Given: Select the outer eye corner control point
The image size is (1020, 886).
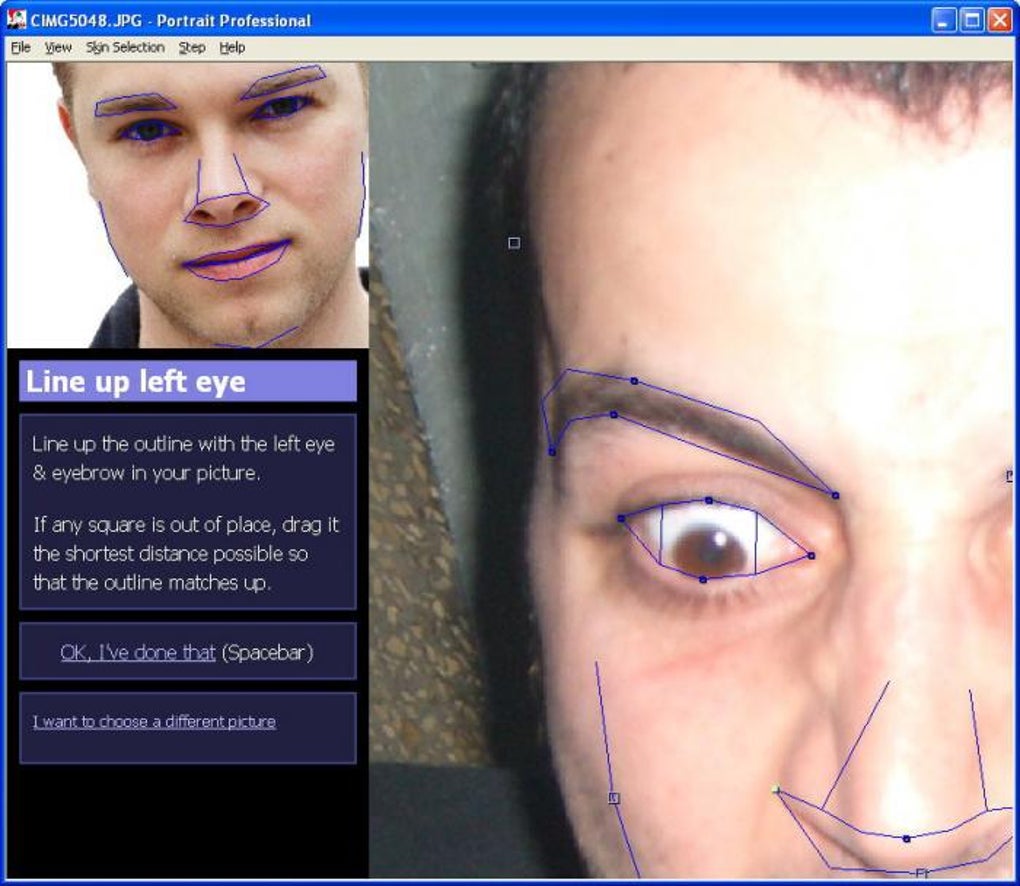Looking at the screenshot, I should pyautogui.click(x=621, y=518).
